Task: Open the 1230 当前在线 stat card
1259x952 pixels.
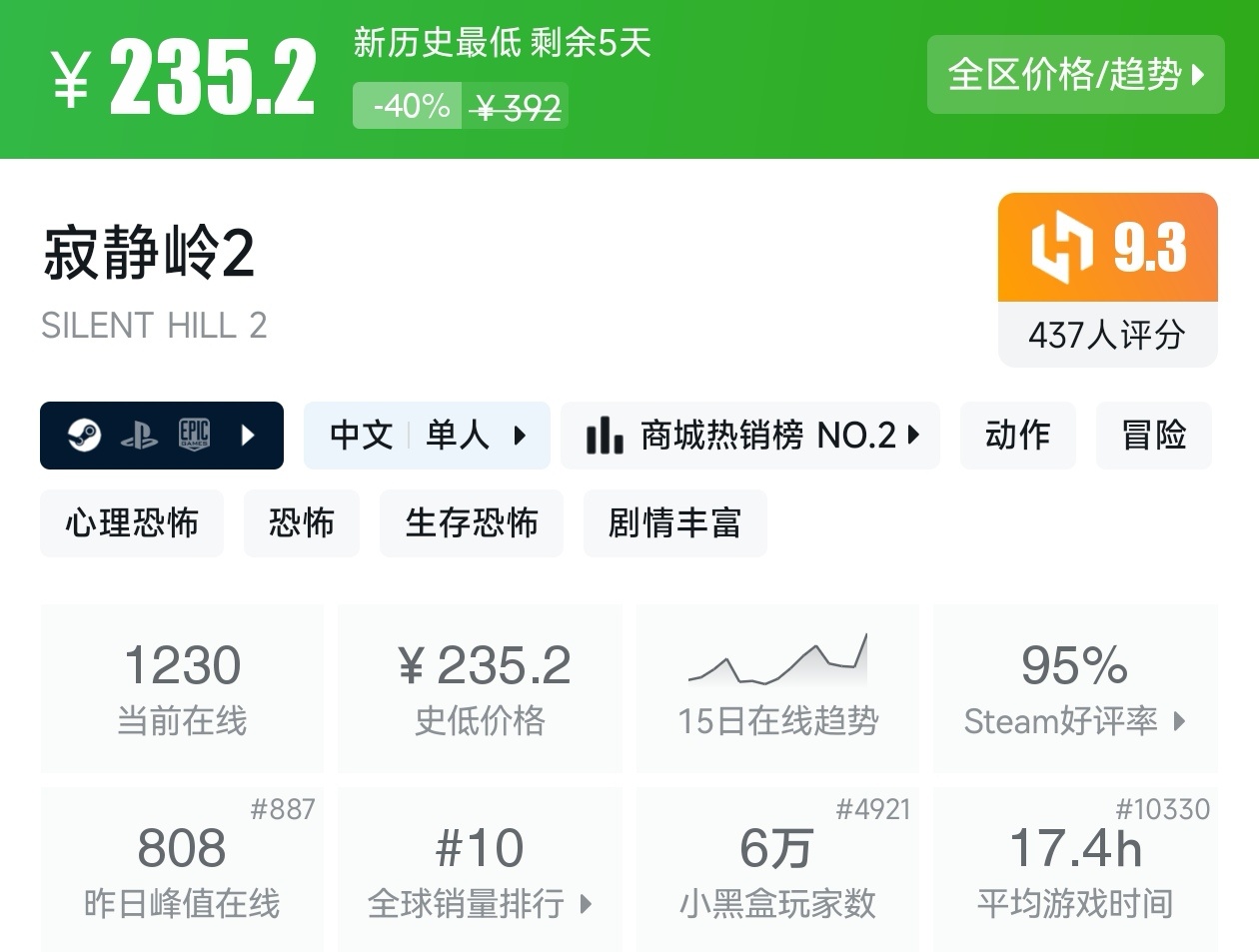Action: pos(182,688)
